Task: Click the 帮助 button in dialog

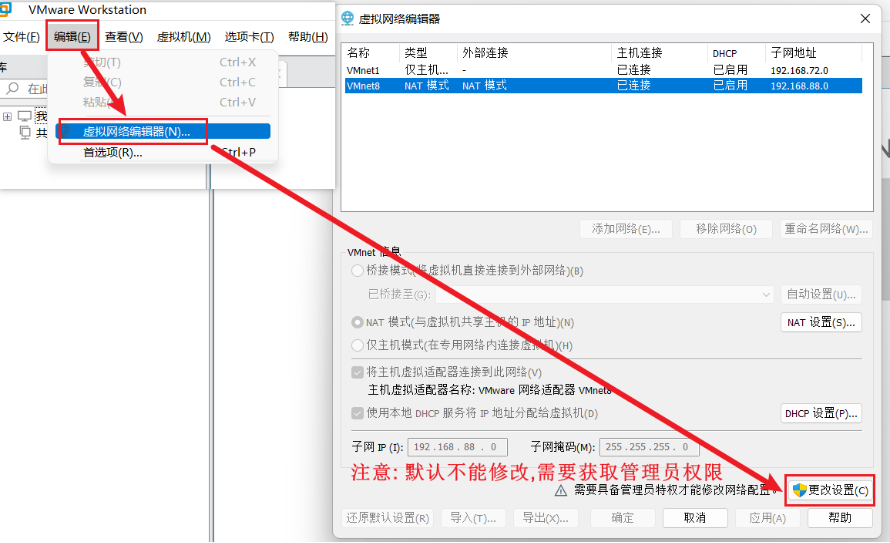Action: coord(840,518)
